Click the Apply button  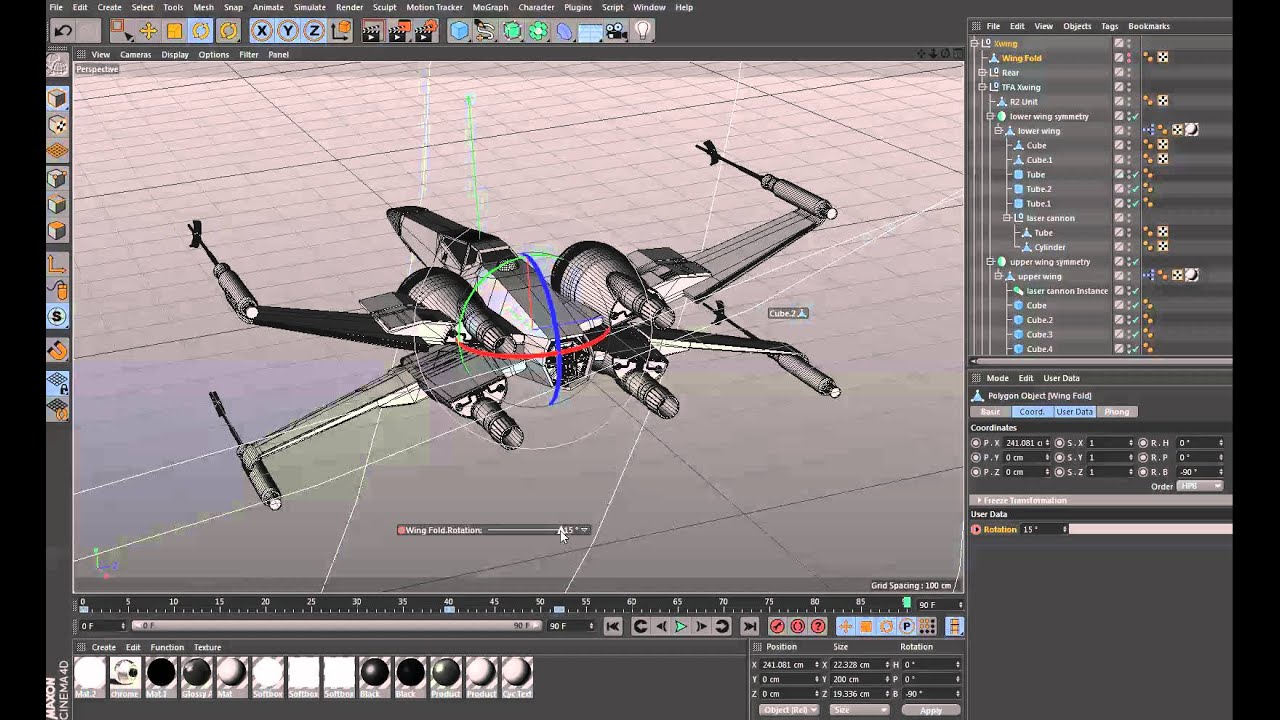pos(930,710)
